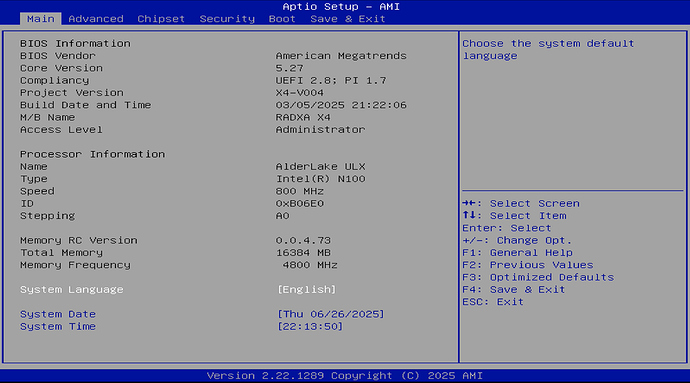Viewport: 690px width, 383px height.
Task: Open the Chipset tab
Action: coord(161,19)
